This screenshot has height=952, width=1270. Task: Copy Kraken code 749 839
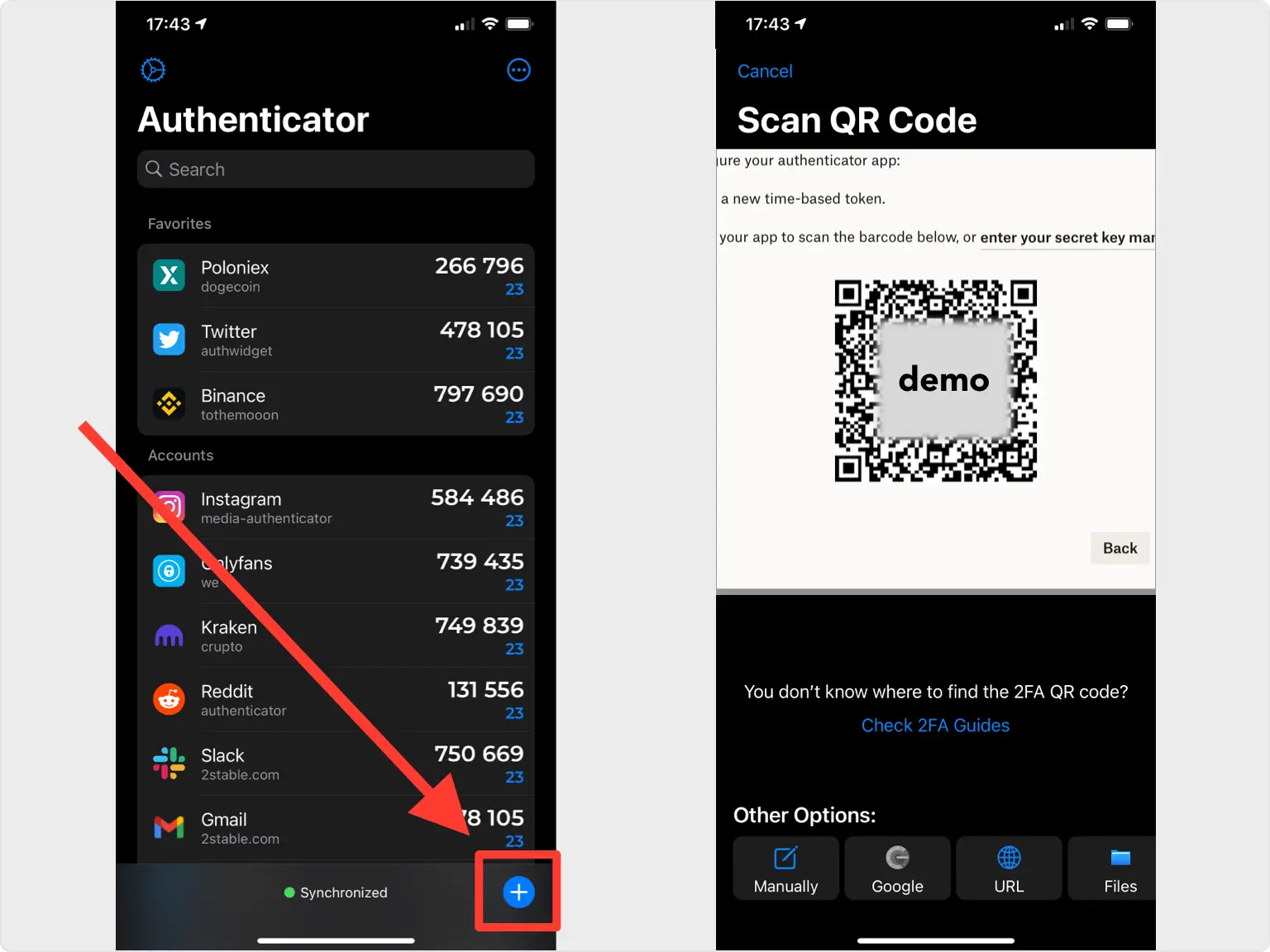[x=480, y=626]
